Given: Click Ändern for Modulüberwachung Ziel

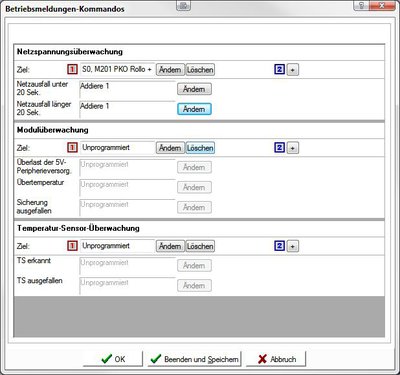Looking at the screenshot, I should click(170, 148).
